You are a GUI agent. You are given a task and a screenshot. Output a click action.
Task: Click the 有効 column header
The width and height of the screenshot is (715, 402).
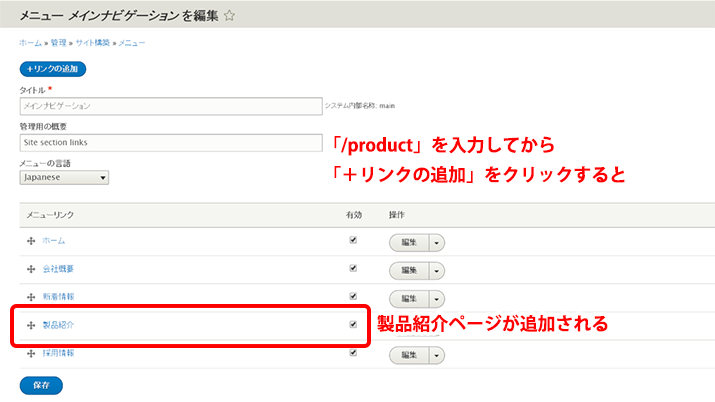pyautogui.click(x=353, y=215)
